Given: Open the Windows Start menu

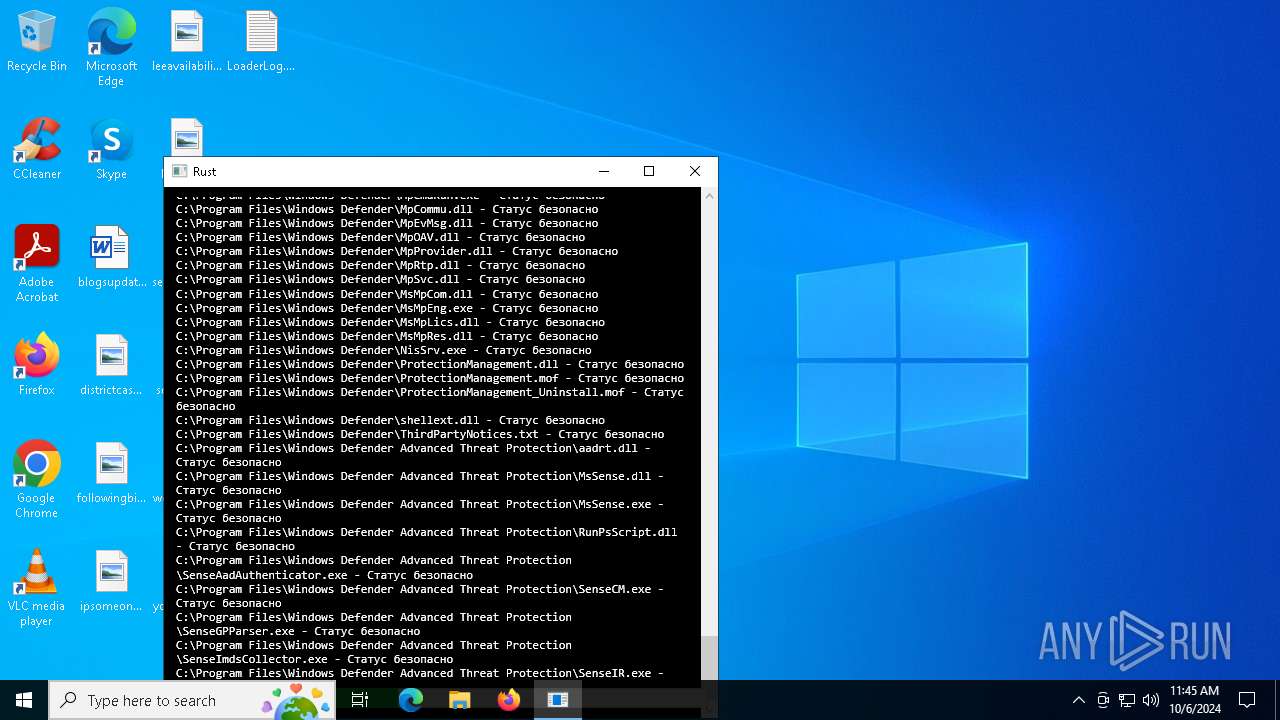Looking at the screenshot, I should (x=24, y=700).
